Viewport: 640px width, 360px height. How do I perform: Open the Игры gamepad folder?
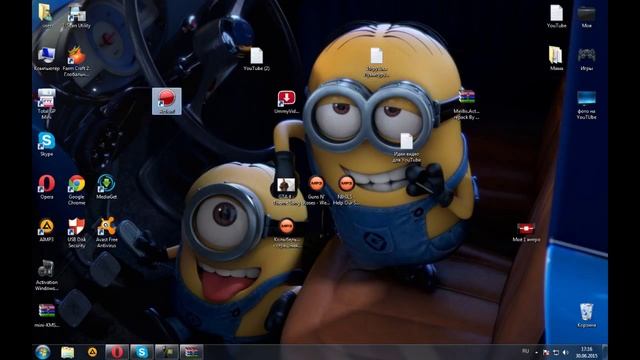click(587, 59)
